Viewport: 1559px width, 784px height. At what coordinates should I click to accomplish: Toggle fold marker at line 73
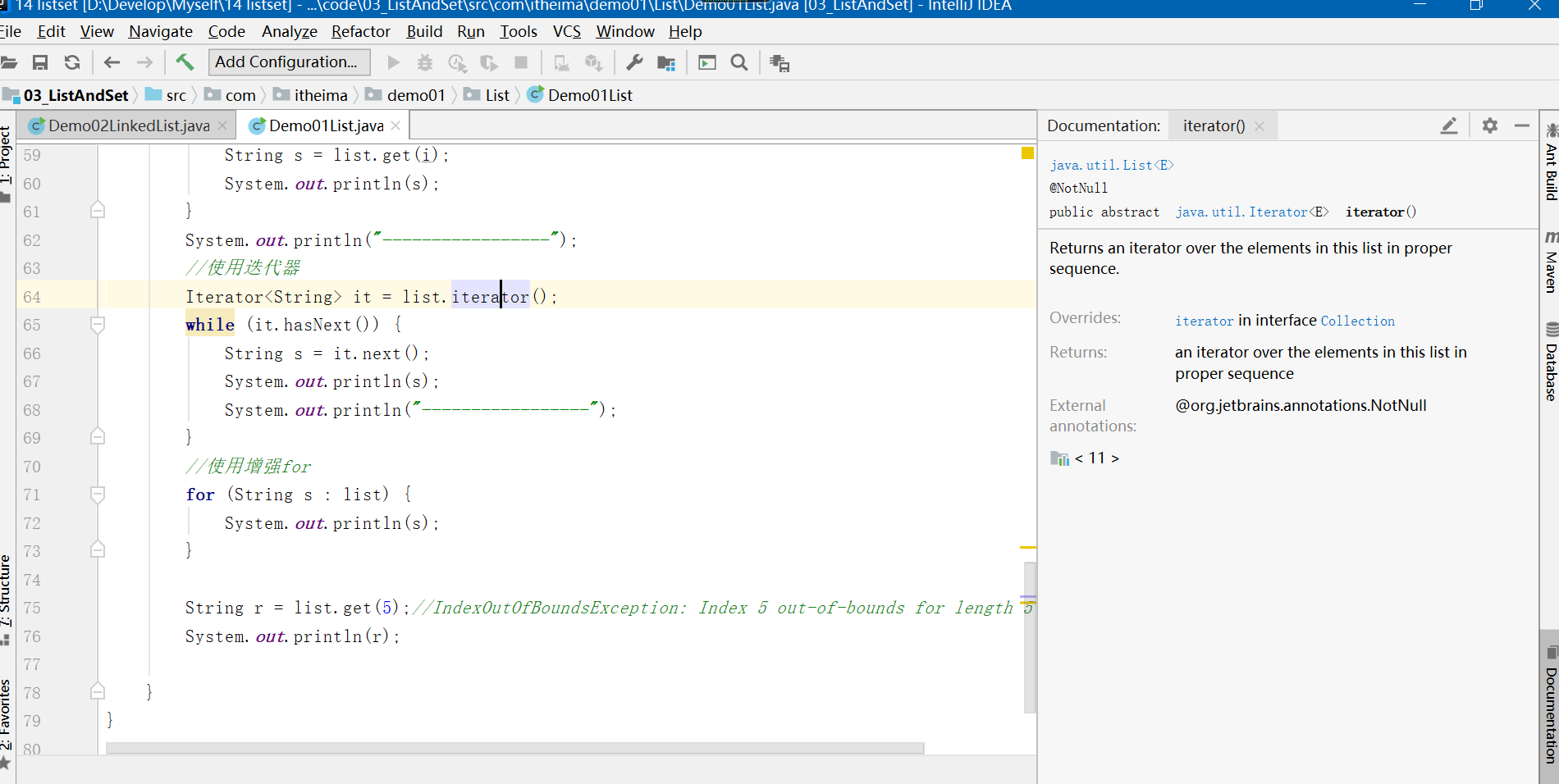[x=98, y=549]
